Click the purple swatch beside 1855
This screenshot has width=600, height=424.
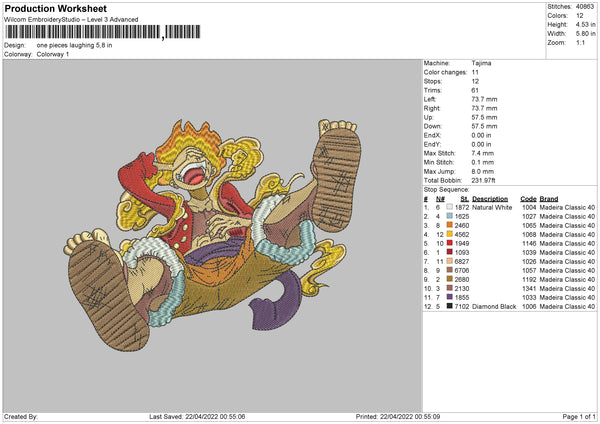(449, 297)
